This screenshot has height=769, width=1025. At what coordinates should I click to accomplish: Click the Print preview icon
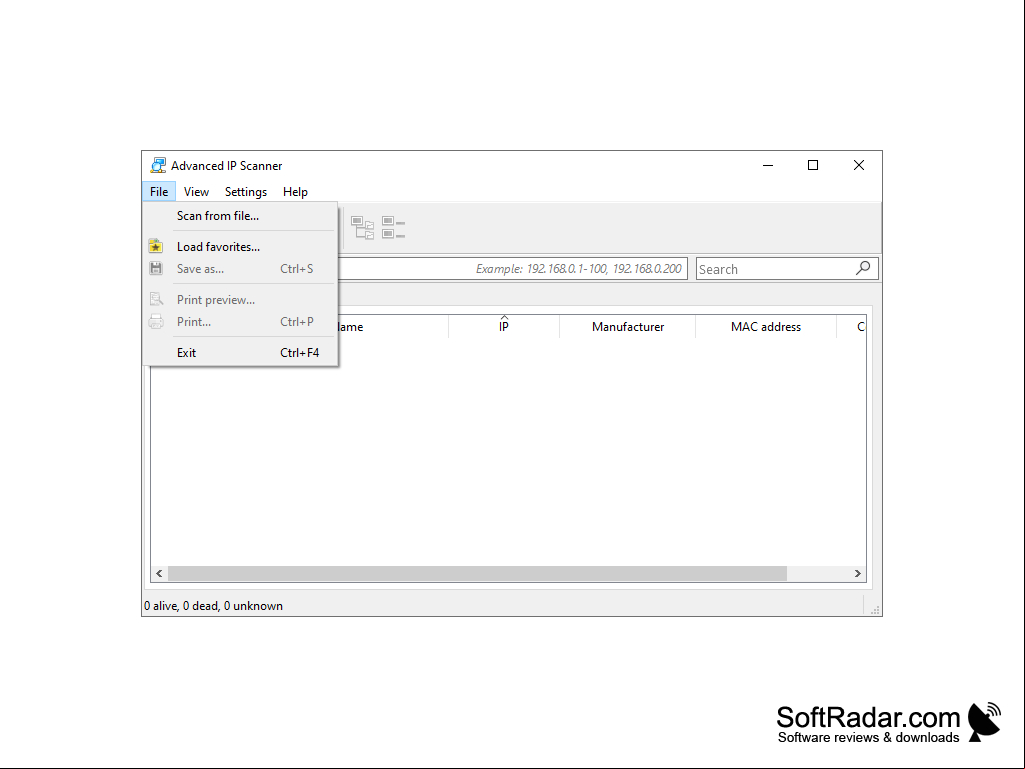pyautogui.click(x=156, y=299)
